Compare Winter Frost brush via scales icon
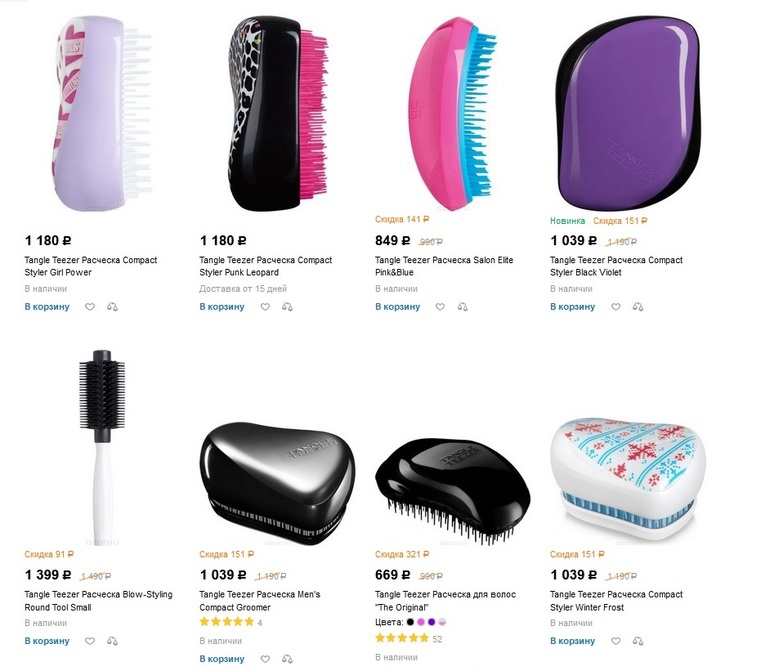The width and height of the screenshot is (770, 671). click(638, 641)
